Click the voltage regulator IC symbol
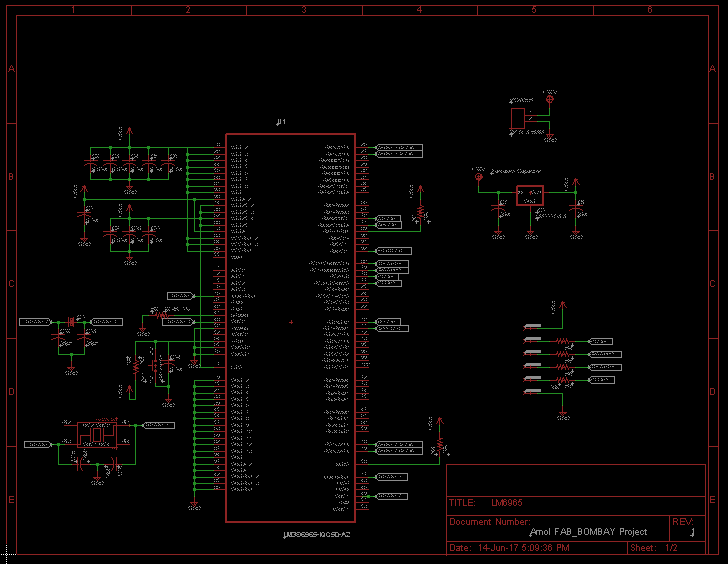728x564 pixels. (530, 195)
